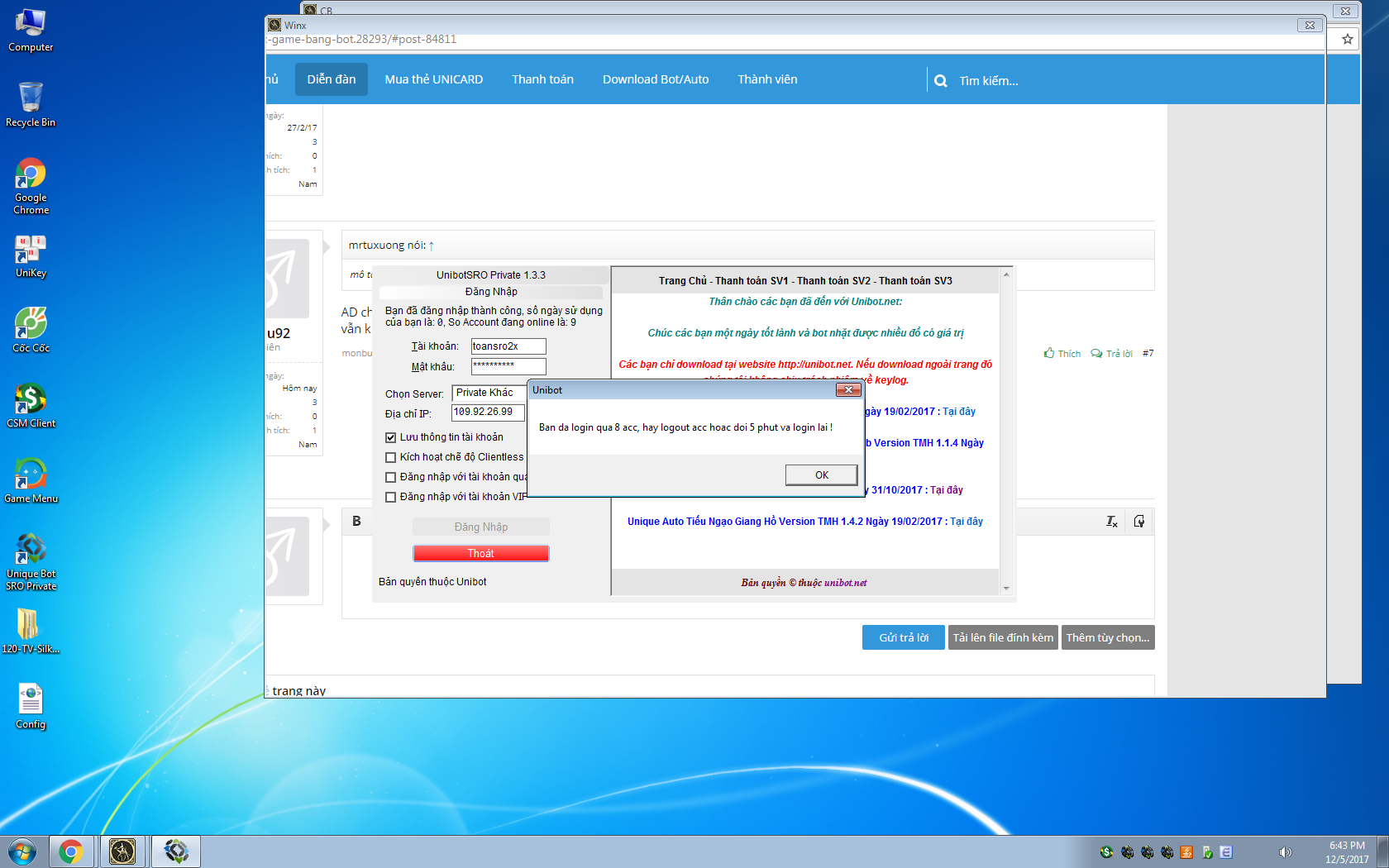Click the Show Desktop strip at taskbar end
This screenshot has height=868, width=1389.
(x=1382, y=851)
